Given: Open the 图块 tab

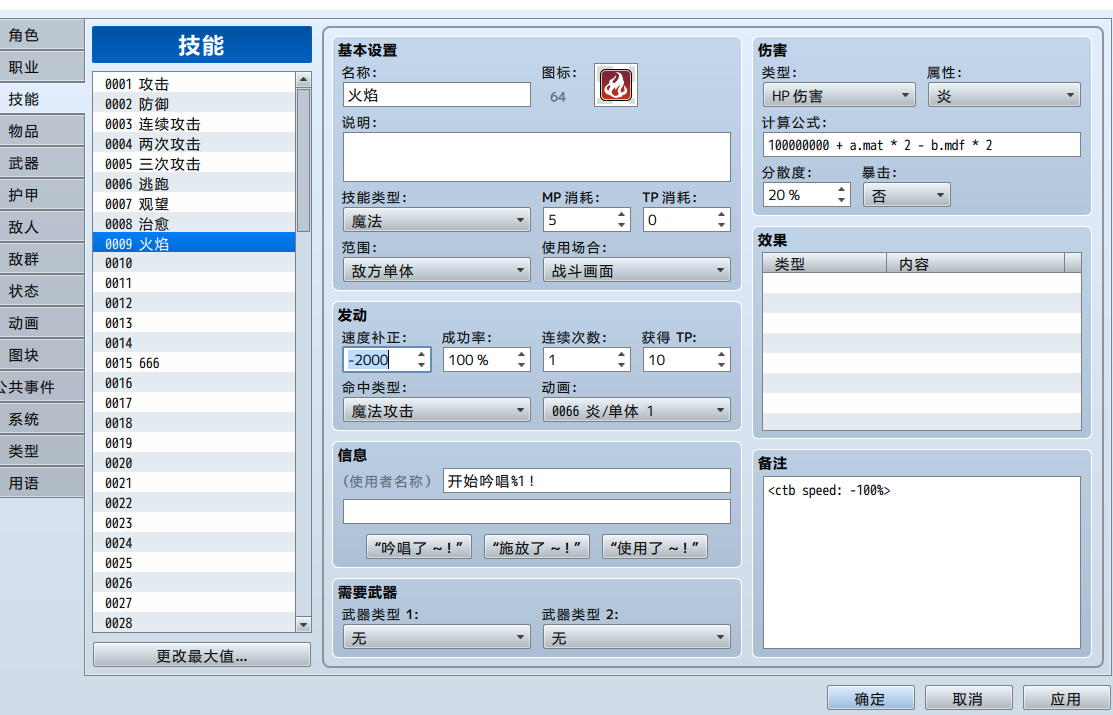Looking at the screenshot, I should click(41, 355).
